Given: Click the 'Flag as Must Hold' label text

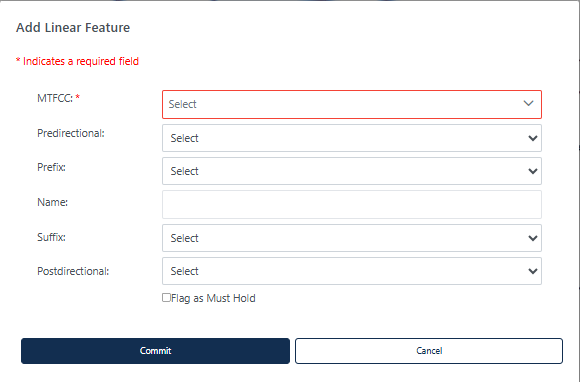Looking at the screenshot, I should pyautogui.click(x=213, y=298).
